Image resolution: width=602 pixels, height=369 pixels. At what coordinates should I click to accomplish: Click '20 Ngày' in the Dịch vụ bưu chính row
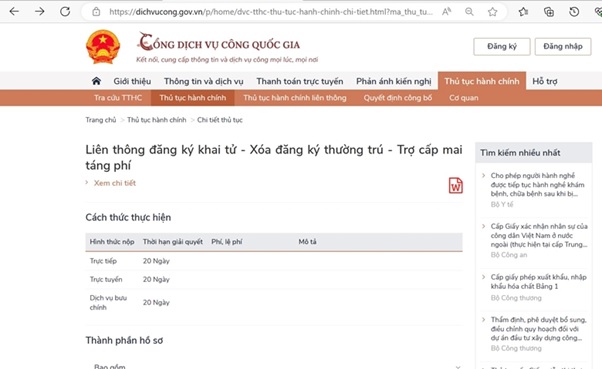pyautogui.click(x=156, y=303)
